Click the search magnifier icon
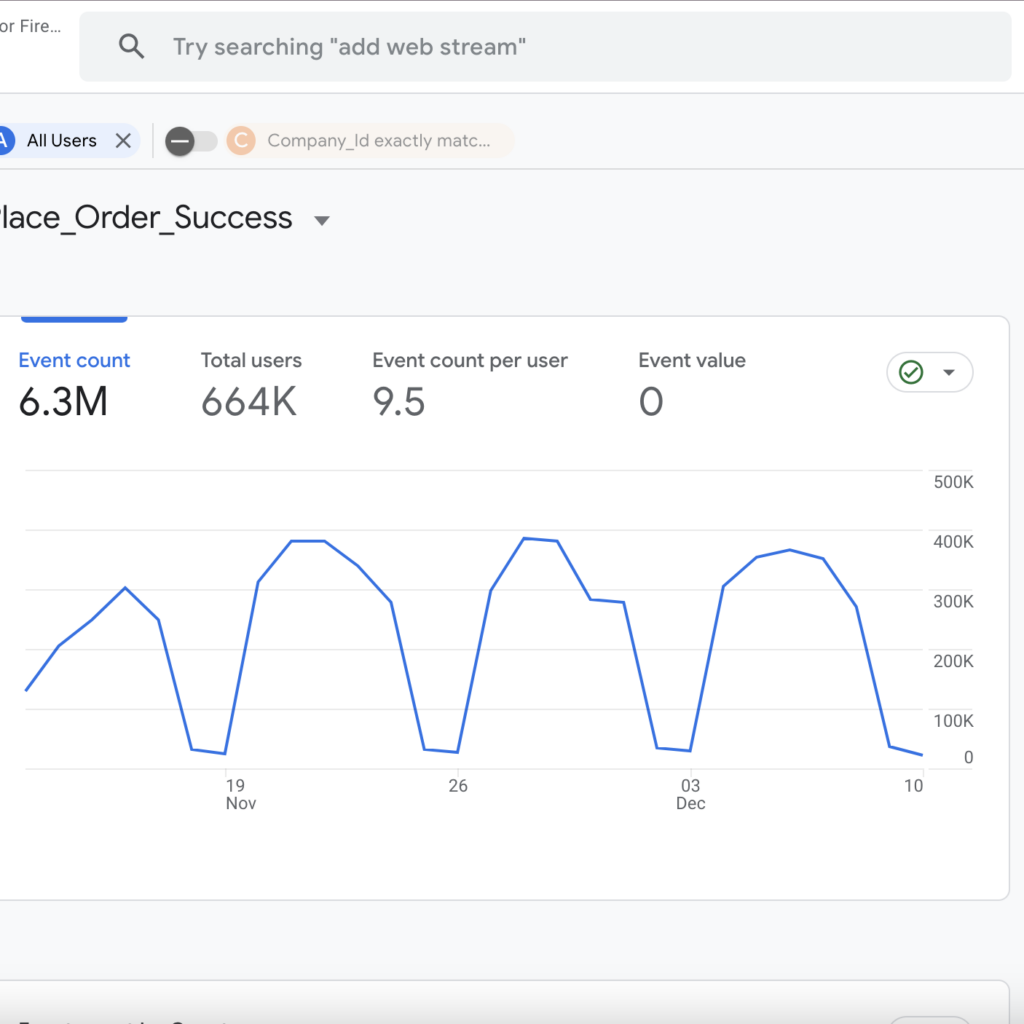This screenshot has width=1024, height=1024. [x=131, y=46]
